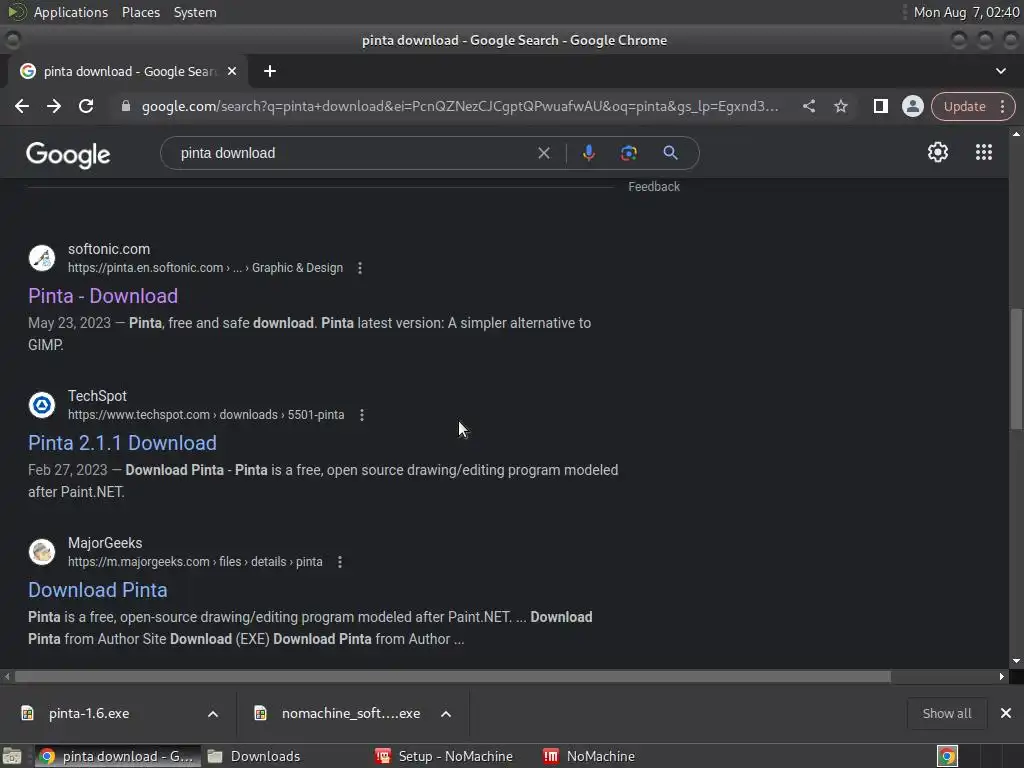Click the Feedback link

point(654,187)
